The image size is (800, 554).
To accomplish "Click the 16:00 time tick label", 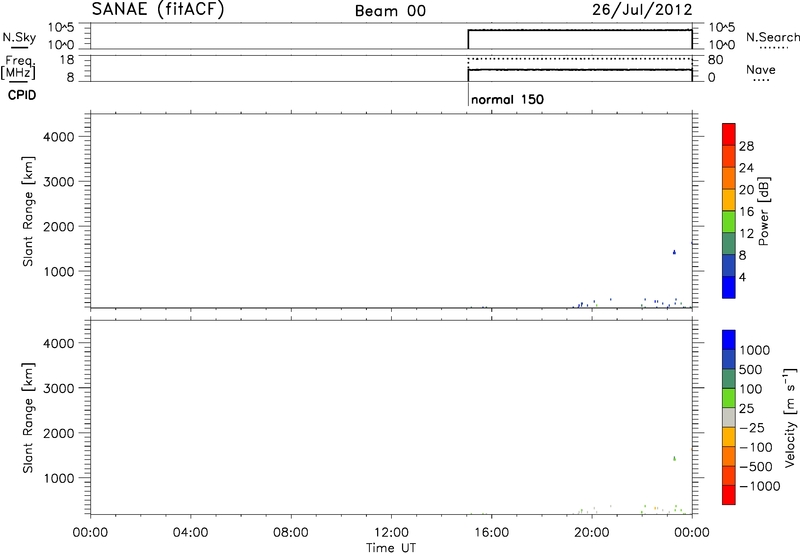I will [x=491, y=533].
